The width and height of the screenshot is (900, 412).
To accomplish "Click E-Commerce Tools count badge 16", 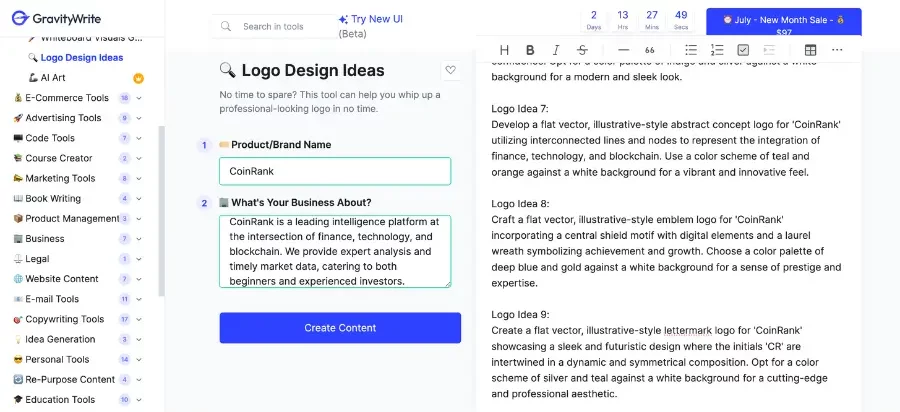I will tap(124, 98).
